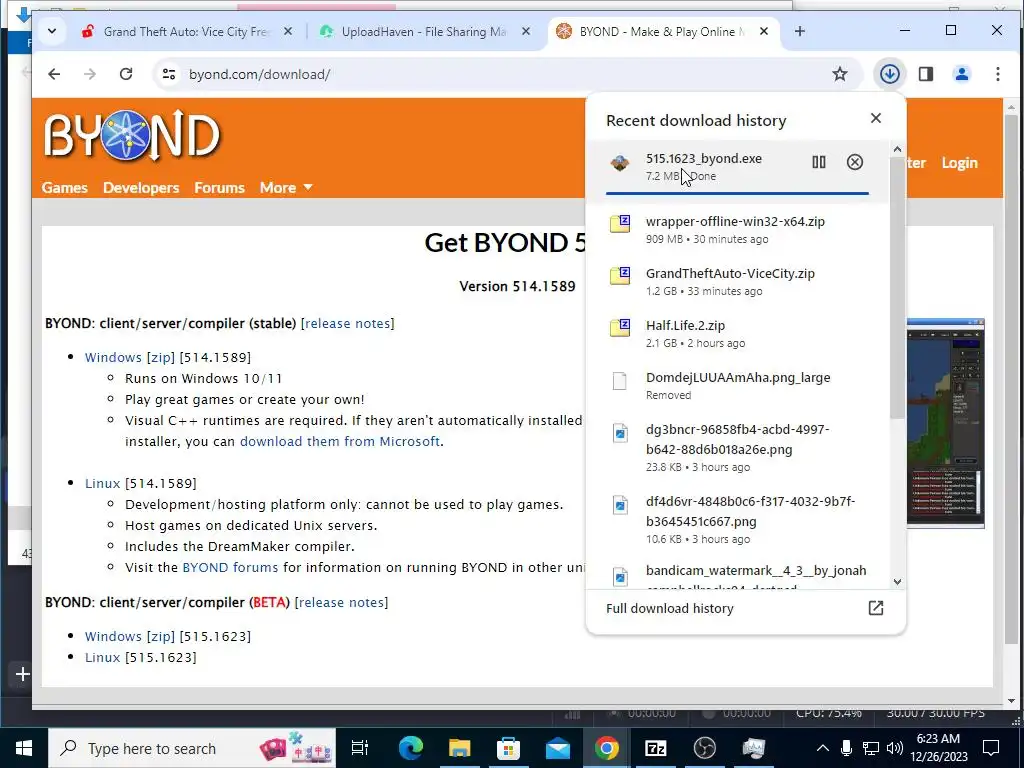1024x768 pixels.
Task: Open stable release notes link
Action: [x=347, y=323]
